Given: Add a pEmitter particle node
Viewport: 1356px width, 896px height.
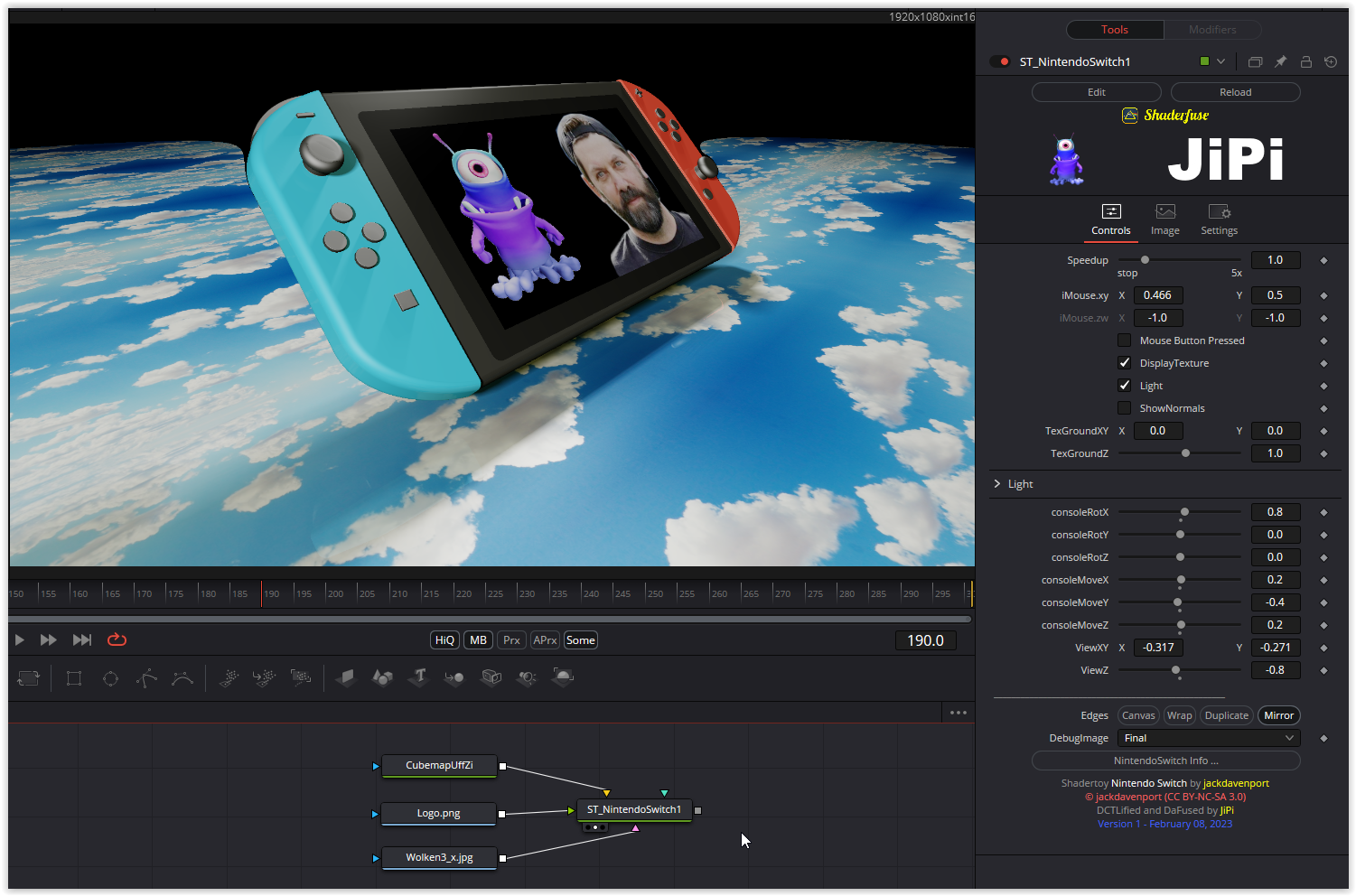Looking at the screenshot, I should [229, 677].
